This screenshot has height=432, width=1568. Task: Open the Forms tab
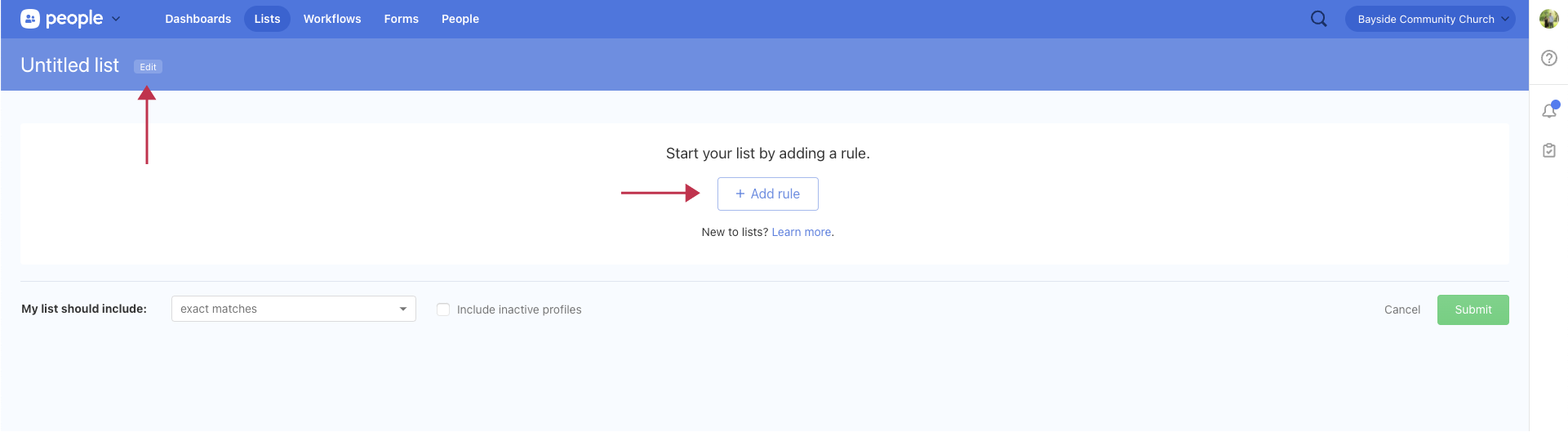tap(401, 19)
